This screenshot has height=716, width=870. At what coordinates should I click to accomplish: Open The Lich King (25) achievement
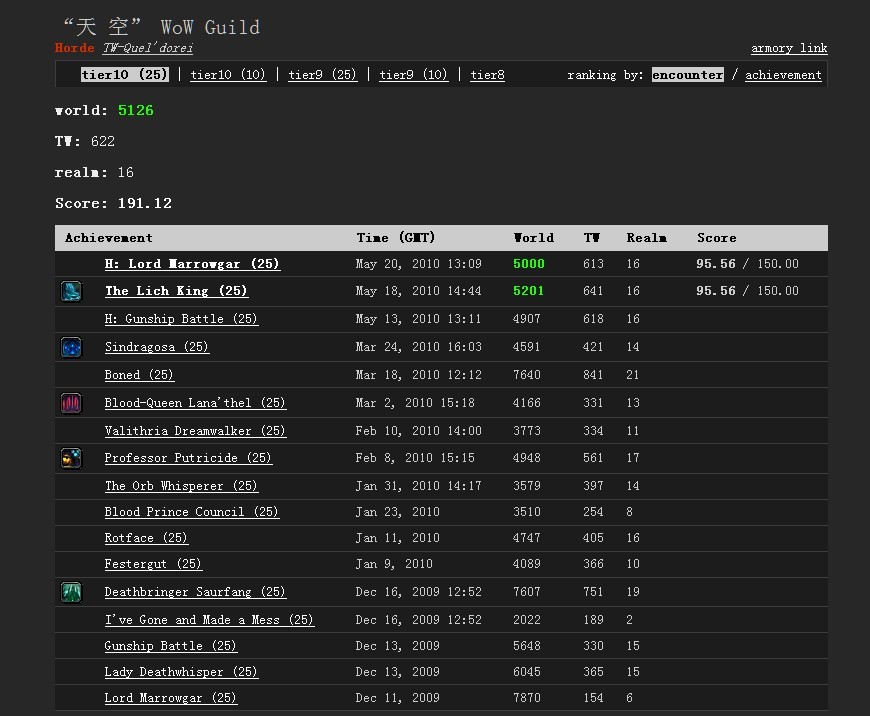coord(176,291)
